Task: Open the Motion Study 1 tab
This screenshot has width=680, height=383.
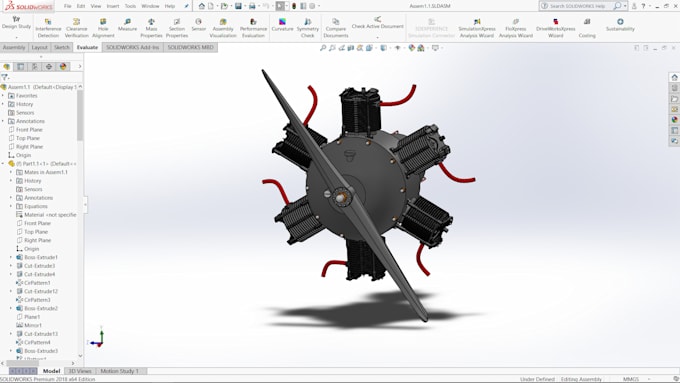Action: point(119,371)
